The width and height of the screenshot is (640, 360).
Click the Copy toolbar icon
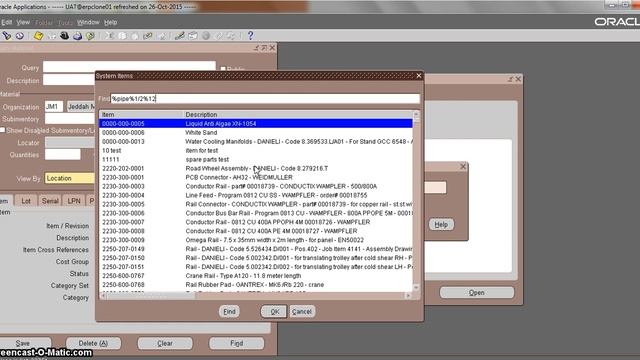(x=122, y=36)
